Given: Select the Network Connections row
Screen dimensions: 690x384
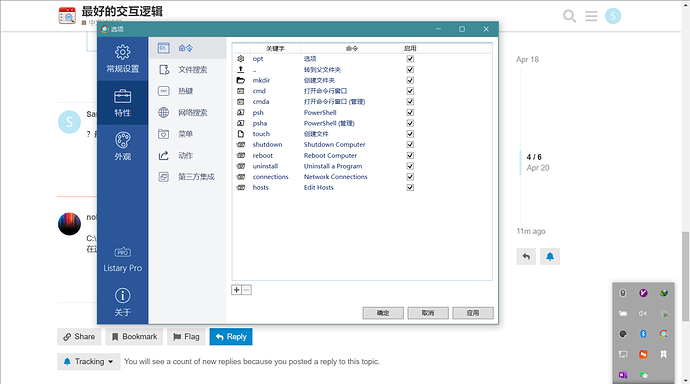Looking at the screenshot, I should [335, 176].
